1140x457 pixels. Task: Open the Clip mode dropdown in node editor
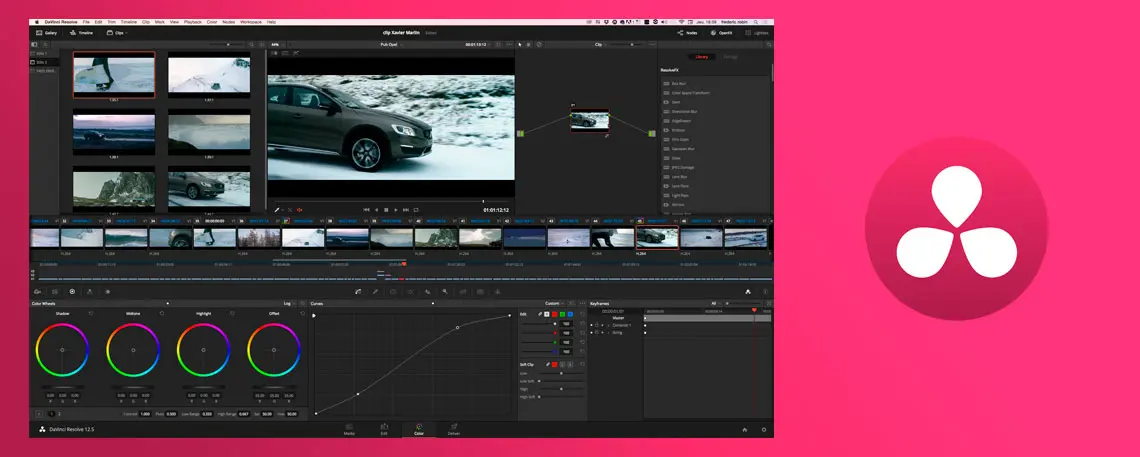click(x=600, y=44)
